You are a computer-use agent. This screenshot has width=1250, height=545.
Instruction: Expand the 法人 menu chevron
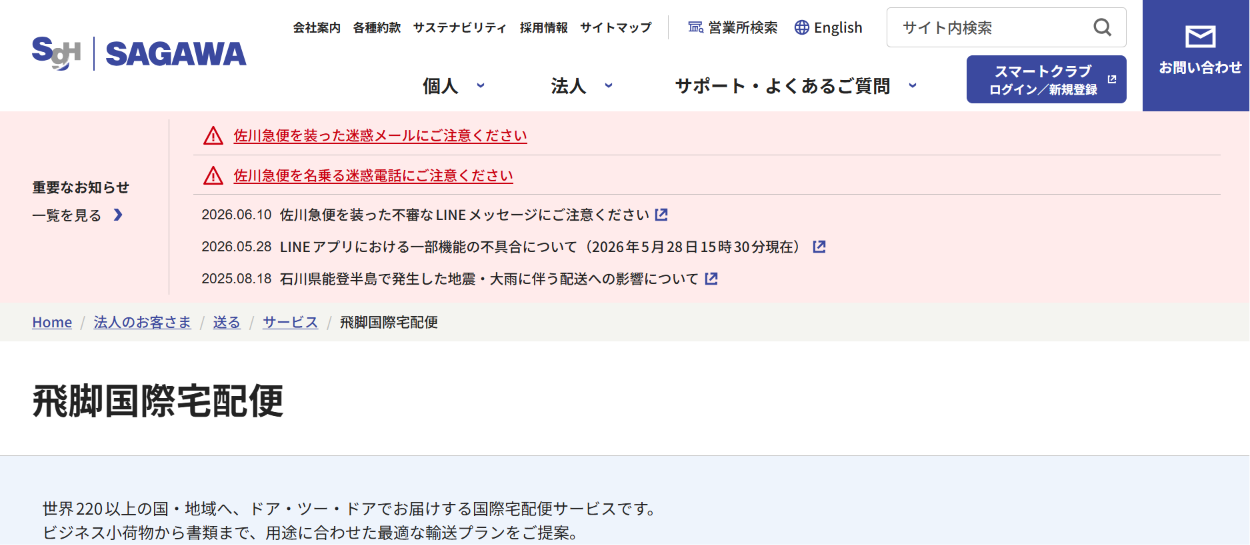click(608, 86)
